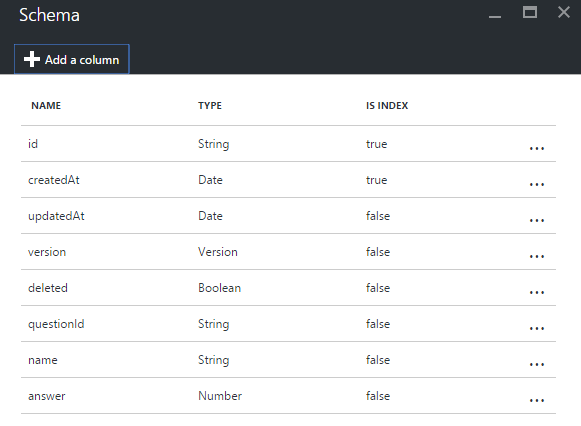Open the ellipsis menu for updatedAt row
581x426 pixels.
point(537,220)
